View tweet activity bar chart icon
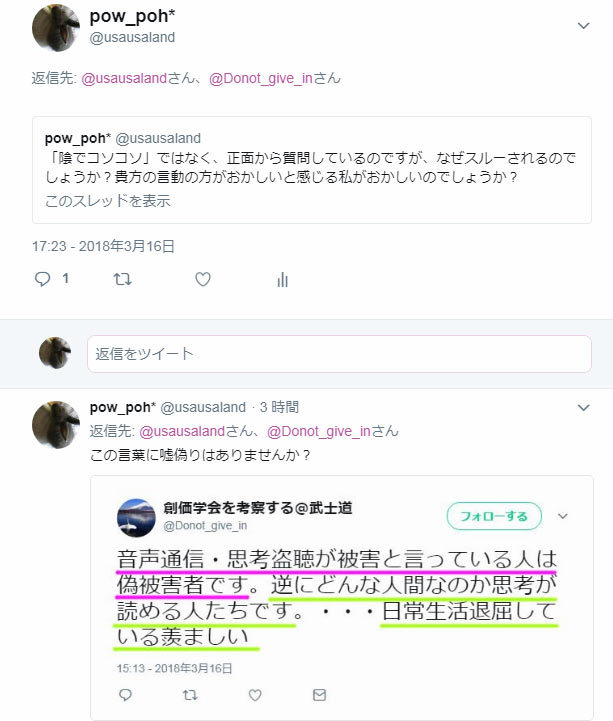Image resolution: width=613 pixels, height=721 pixels. coord(282,279)
